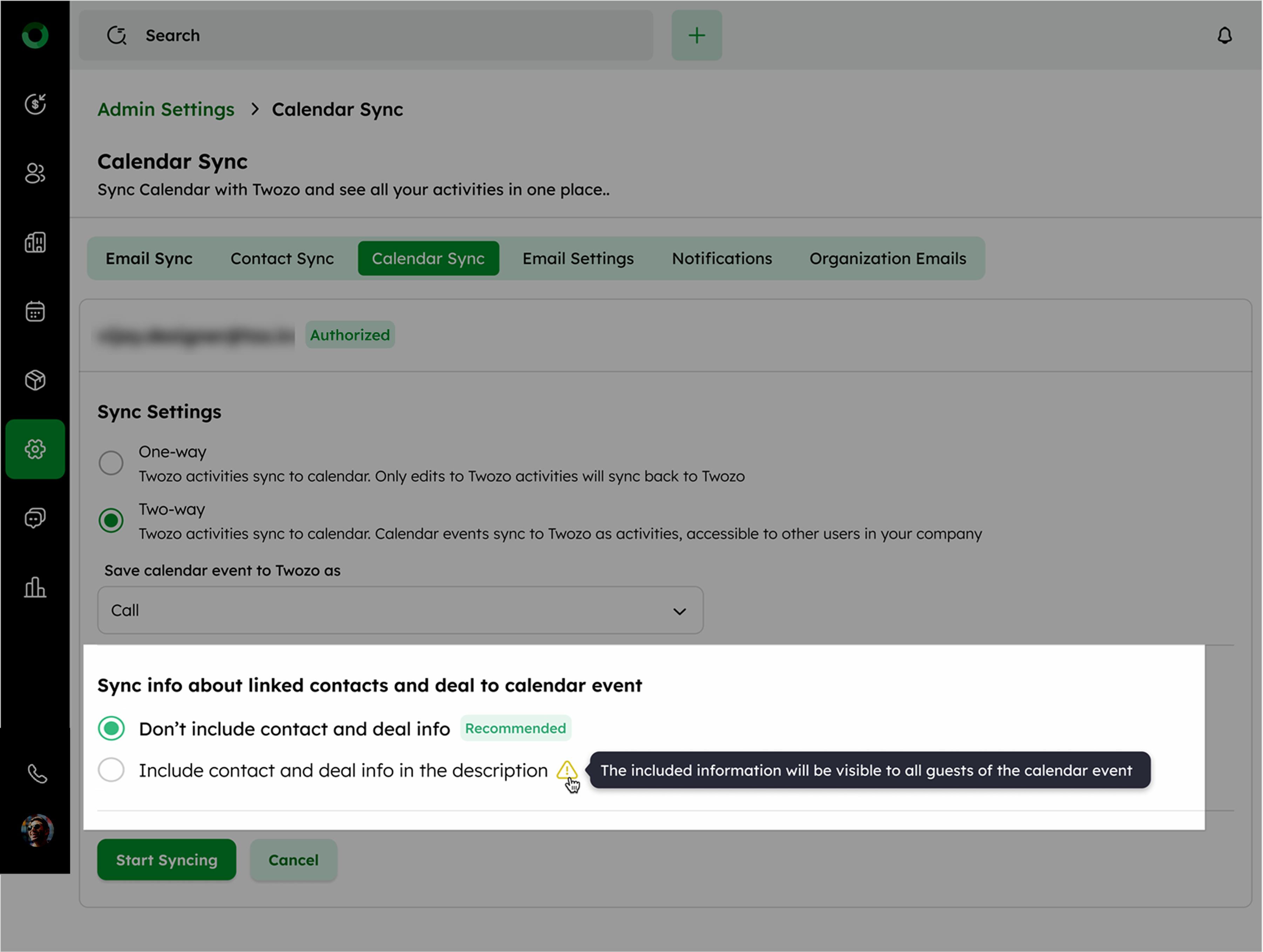This screenshot has width=1263, height=952.
Task: Choose Include contact and deal info option
Action: 111,770
